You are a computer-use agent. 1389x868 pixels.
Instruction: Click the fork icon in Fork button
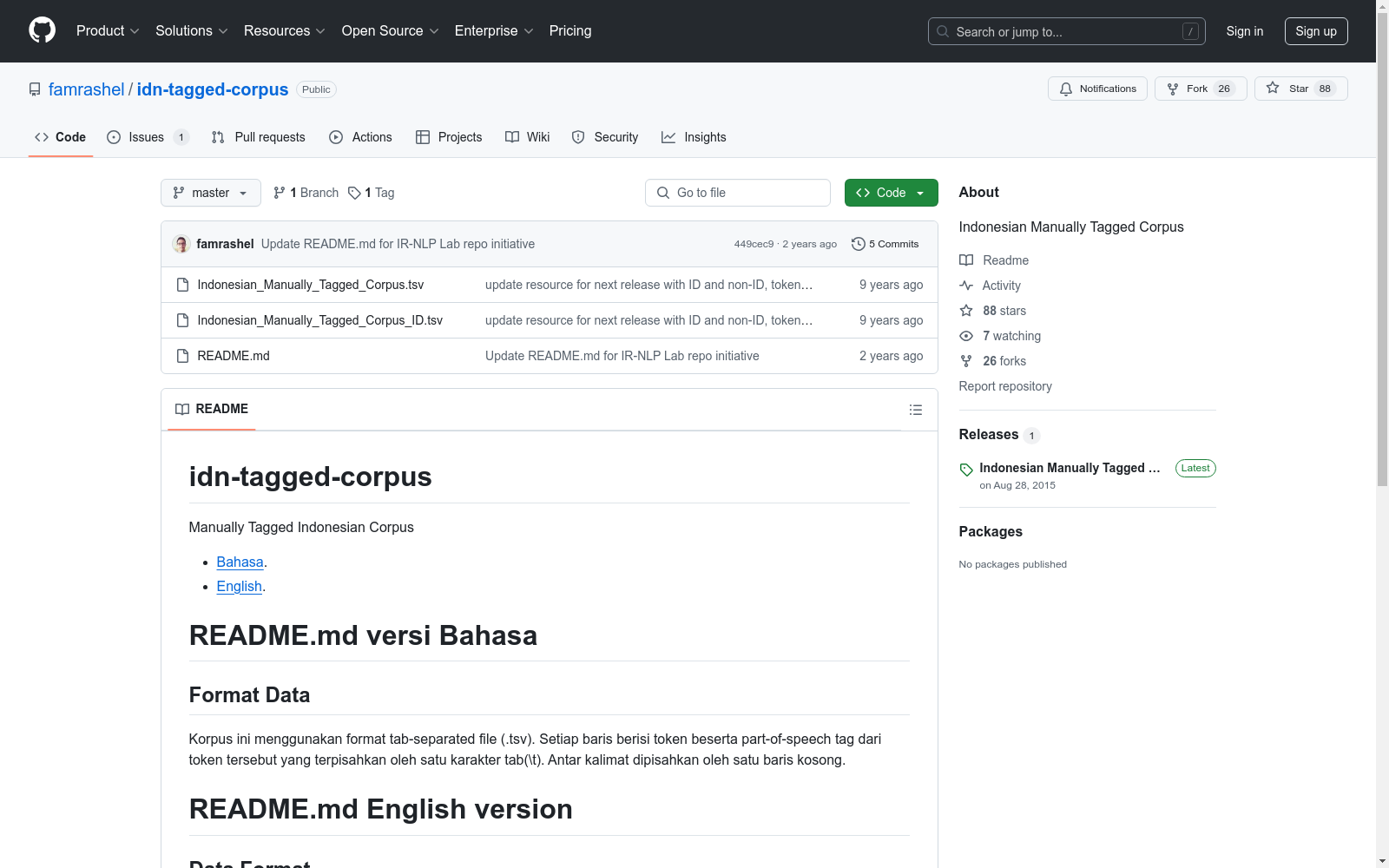(x=1173, y=89)
